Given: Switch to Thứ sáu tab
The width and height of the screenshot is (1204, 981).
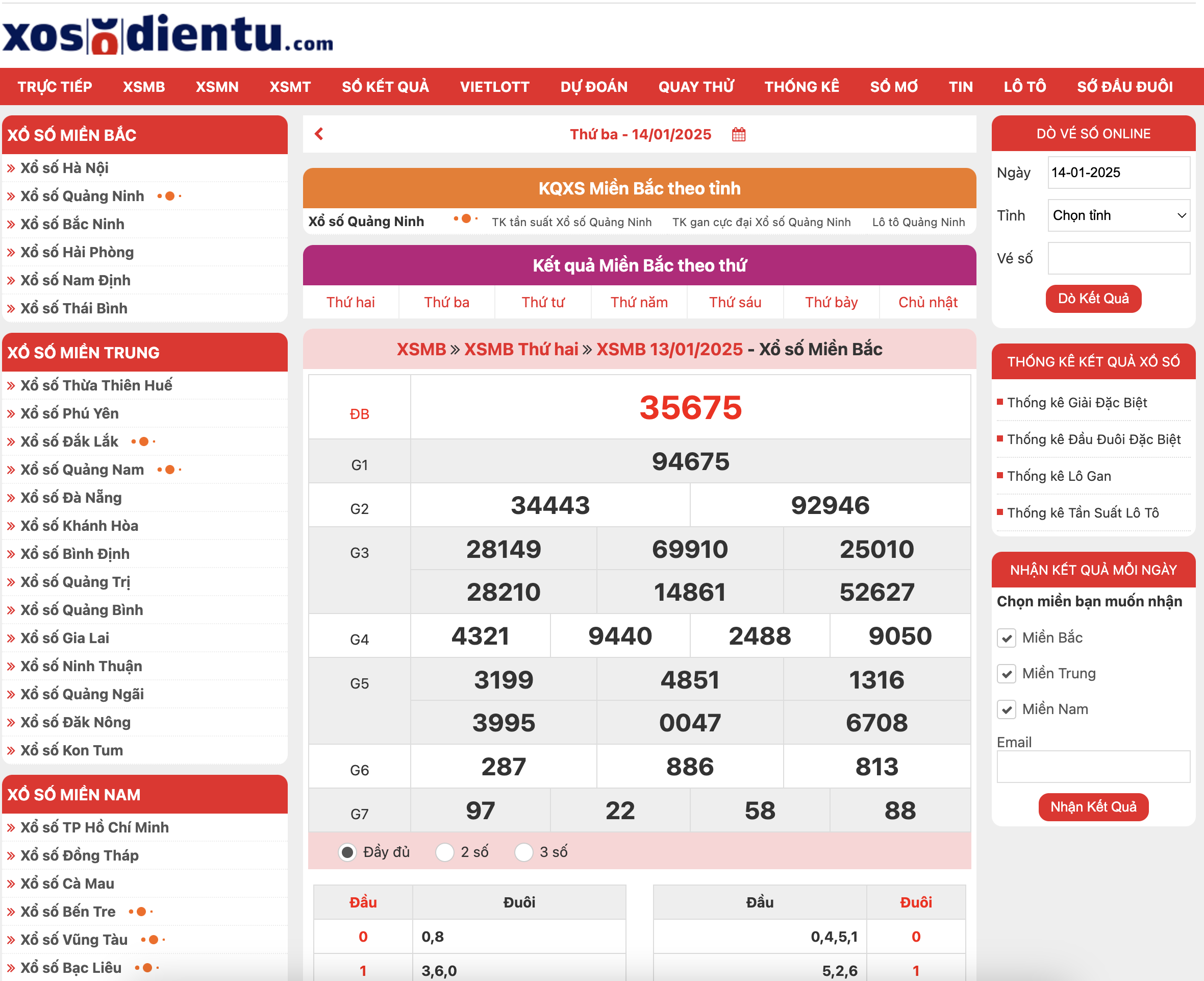Looking at the screenshot, I should (735, 302).
